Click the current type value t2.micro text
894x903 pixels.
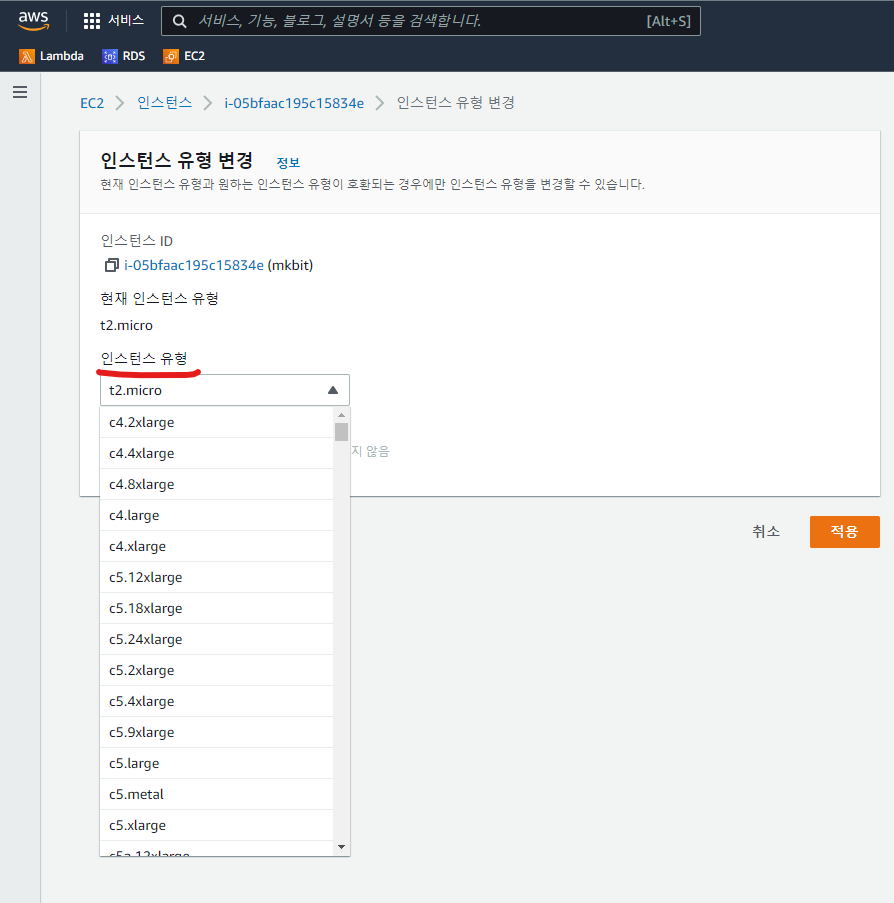click(x=126, y=325)
